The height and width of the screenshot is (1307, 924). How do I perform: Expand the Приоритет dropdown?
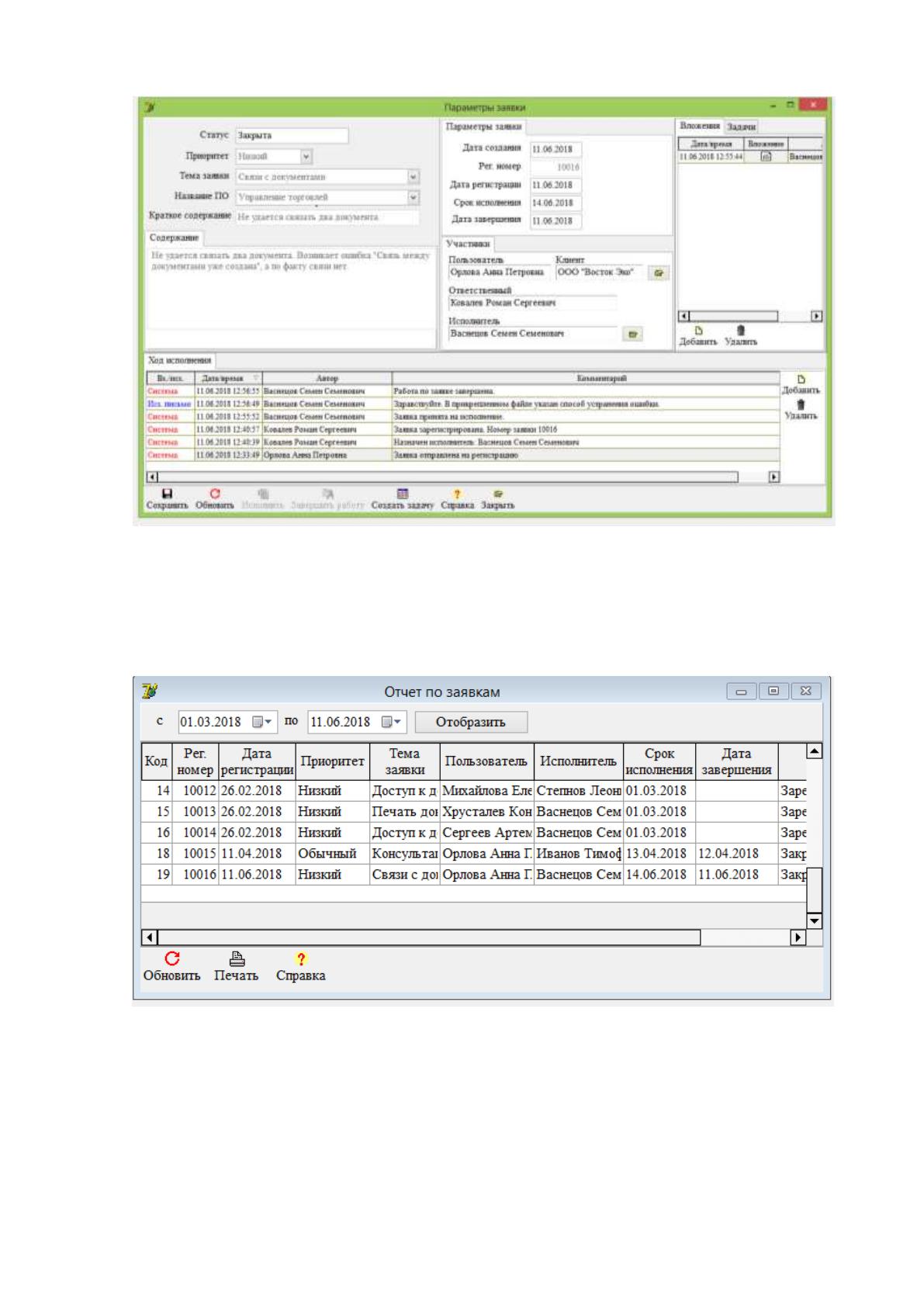click(306, 157)
